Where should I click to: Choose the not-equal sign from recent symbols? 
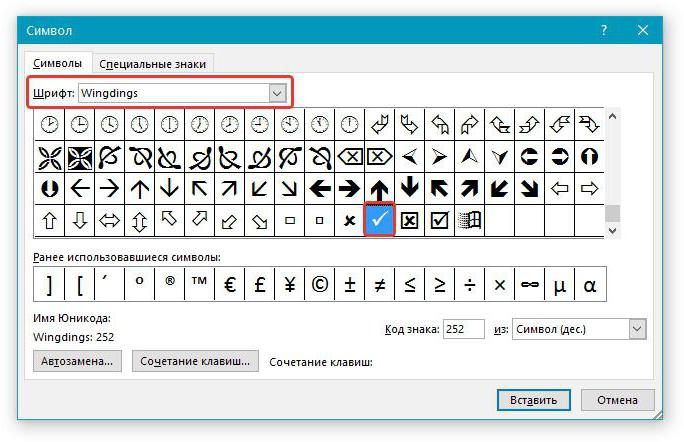380,284
